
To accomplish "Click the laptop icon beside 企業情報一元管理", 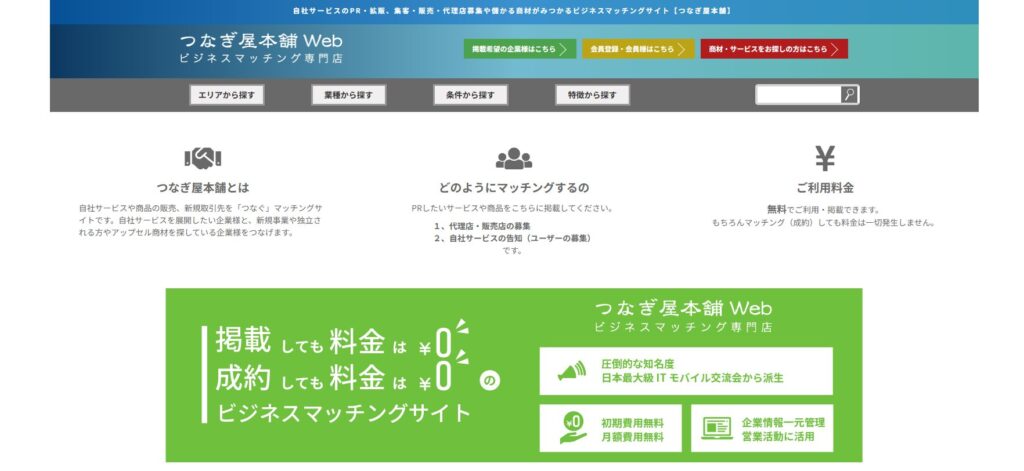I will [718, 428].
